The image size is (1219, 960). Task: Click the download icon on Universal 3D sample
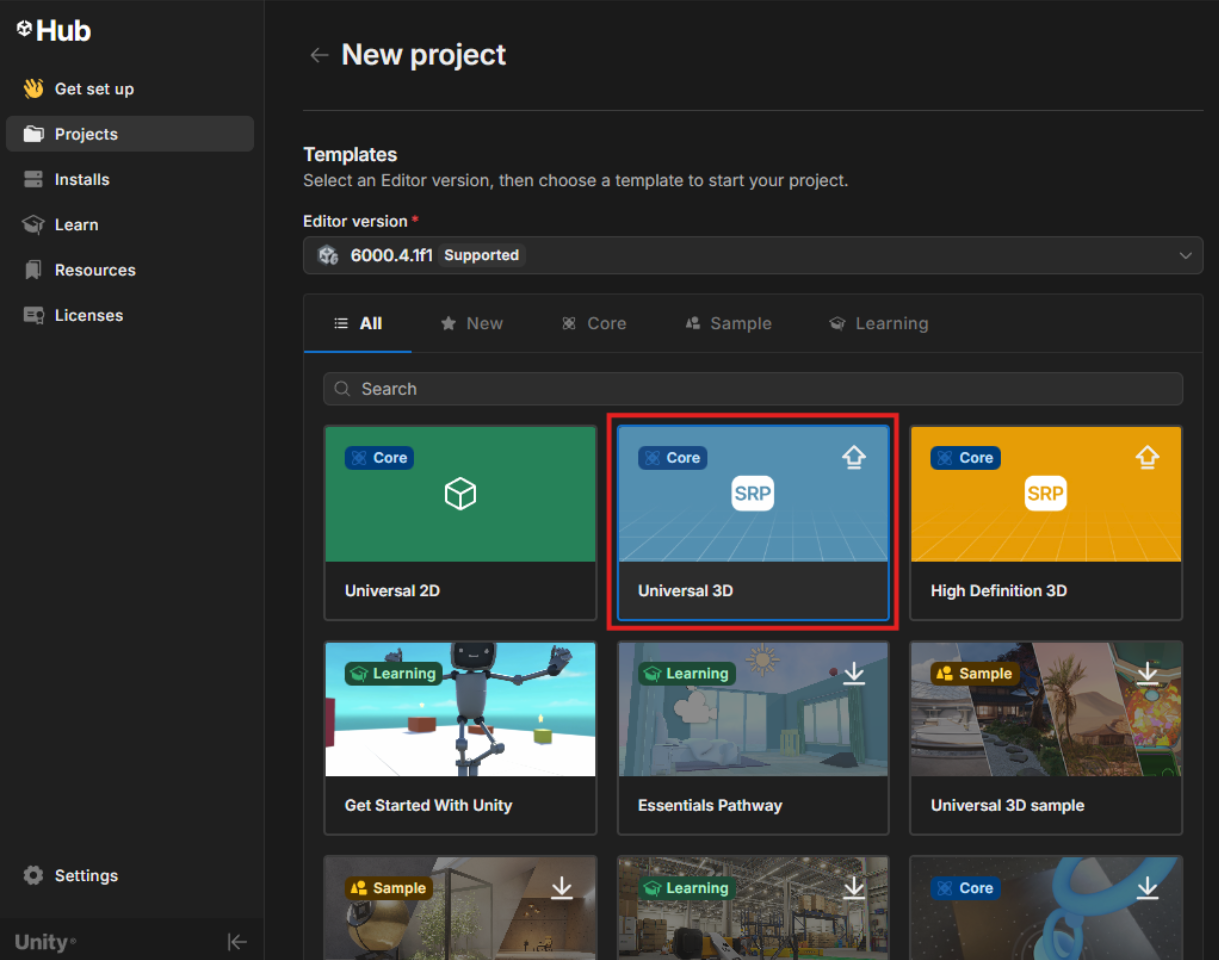1147,674
